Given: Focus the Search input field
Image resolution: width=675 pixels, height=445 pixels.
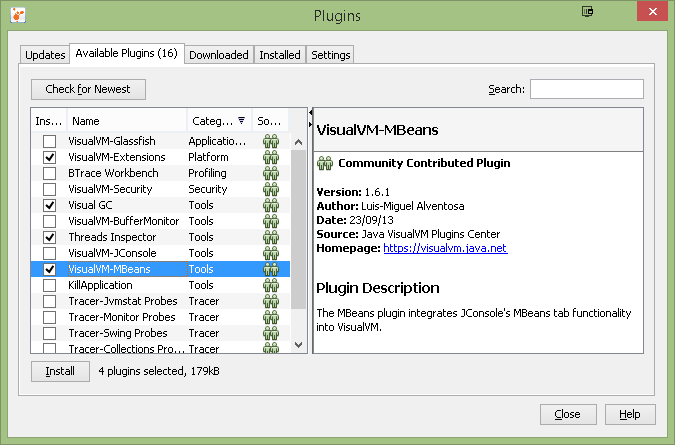Looking at the screenshot, I should [587, 89].
